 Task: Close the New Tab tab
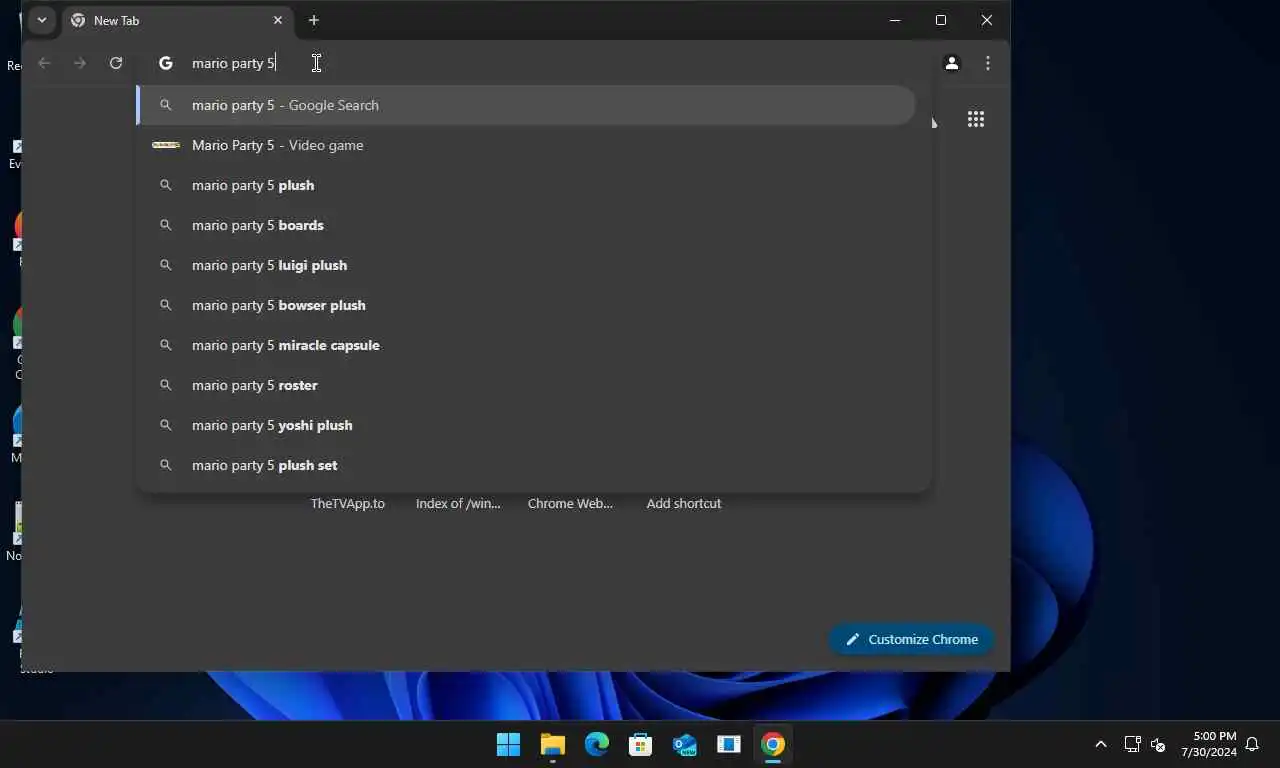pos(278,20)
